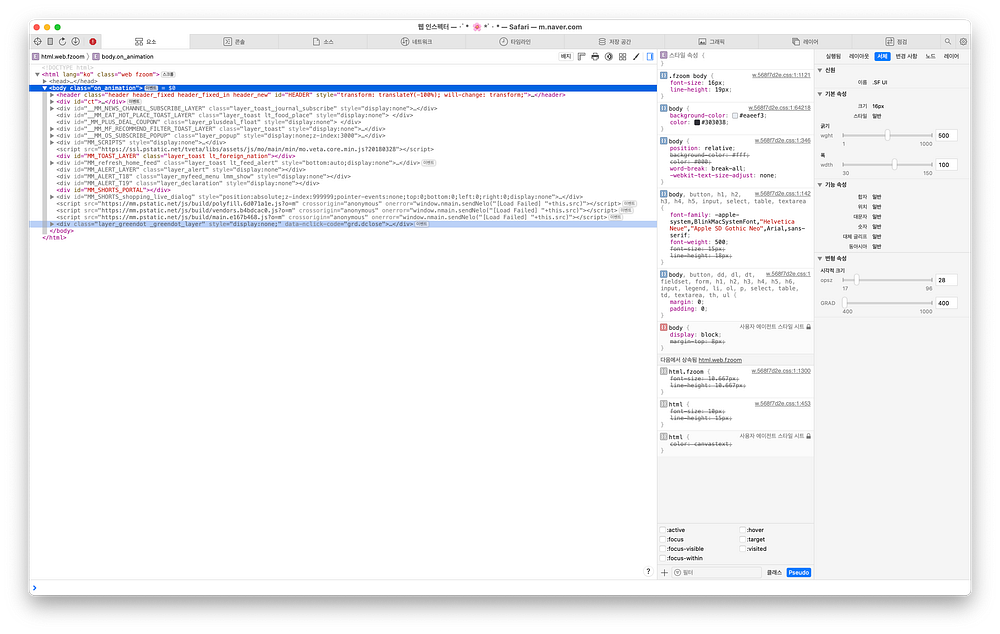Open the 그래픽 Graphics tab
This screenshot has width=1000, height=634.
click(711, 41)
